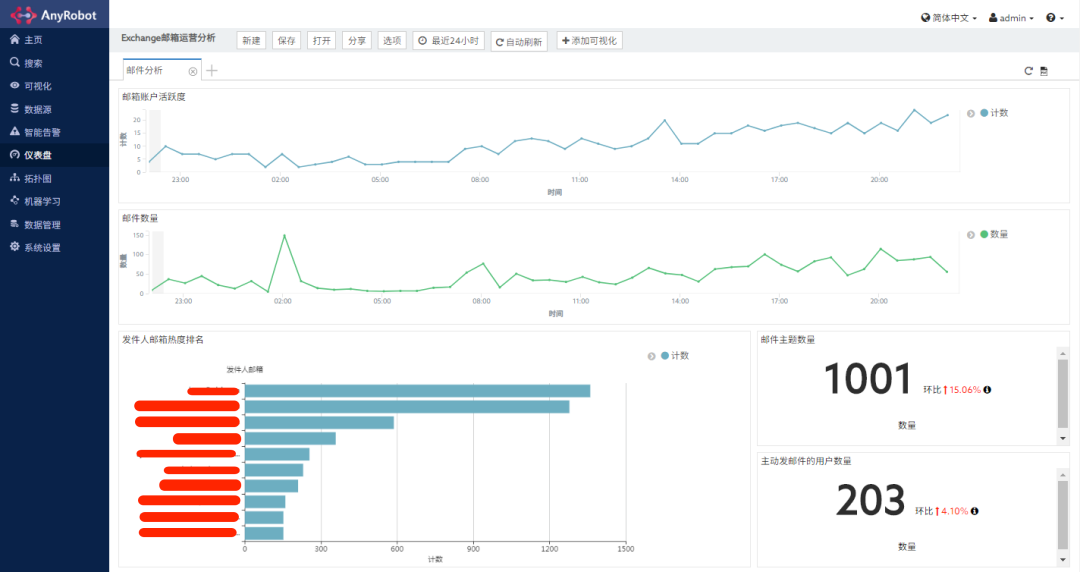
Task: Click the save/export icon beside refresh
Action: 1044,71
